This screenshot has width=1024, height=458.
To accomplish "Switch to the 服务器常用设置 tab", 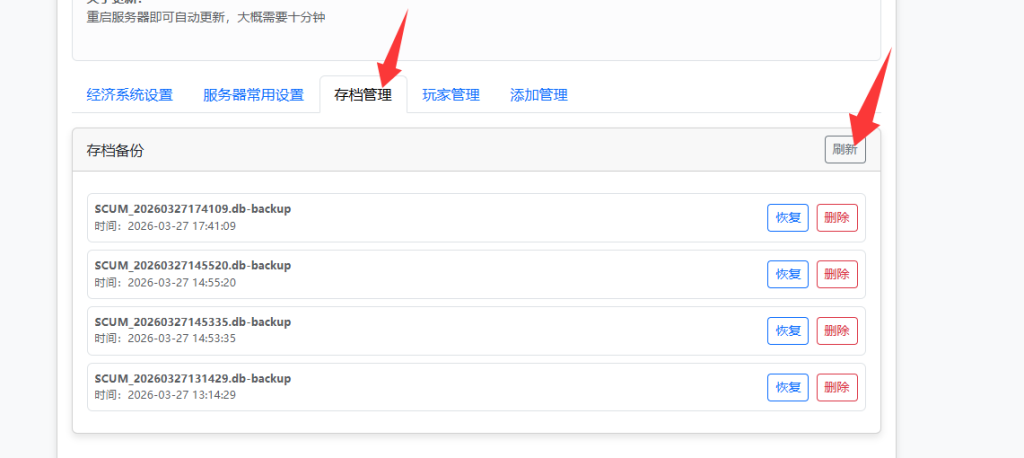I will 253,95.
